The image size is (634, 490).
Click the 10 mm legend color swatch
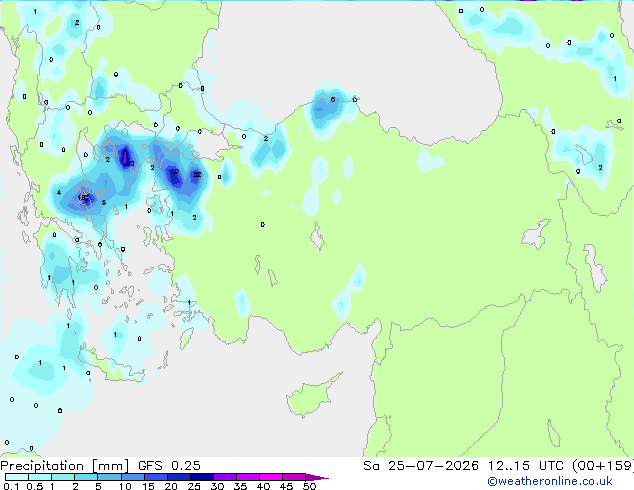pos(133,477)
